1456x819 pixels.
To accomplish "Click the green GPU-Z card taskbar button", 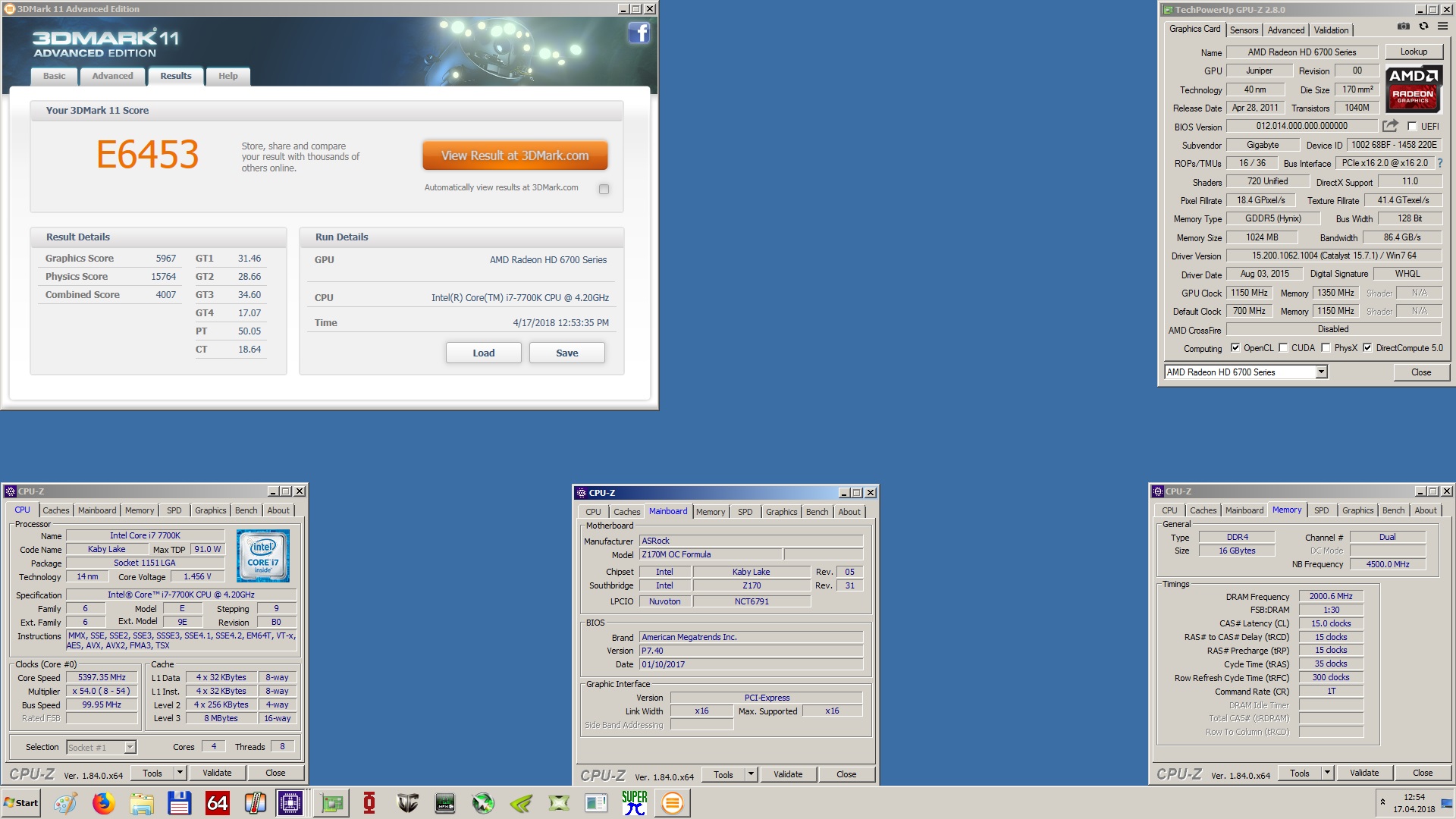I will tap(331, 803).
